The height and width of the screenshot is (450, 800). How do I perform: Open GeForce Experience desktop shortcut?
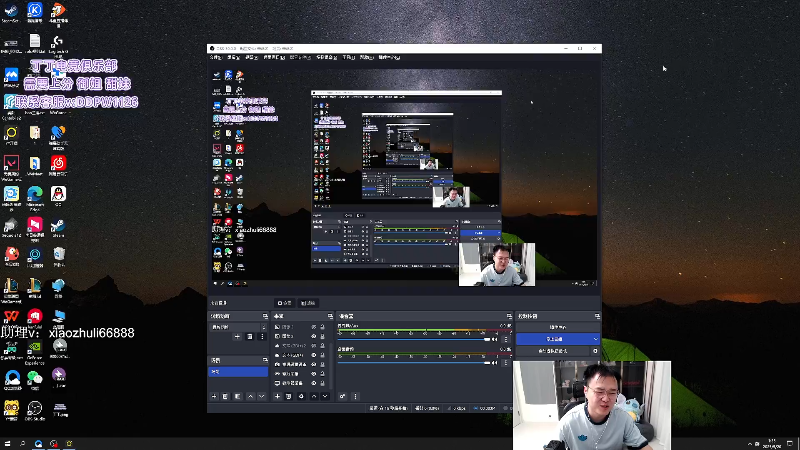pyautogui.click(x=35, y=352)
